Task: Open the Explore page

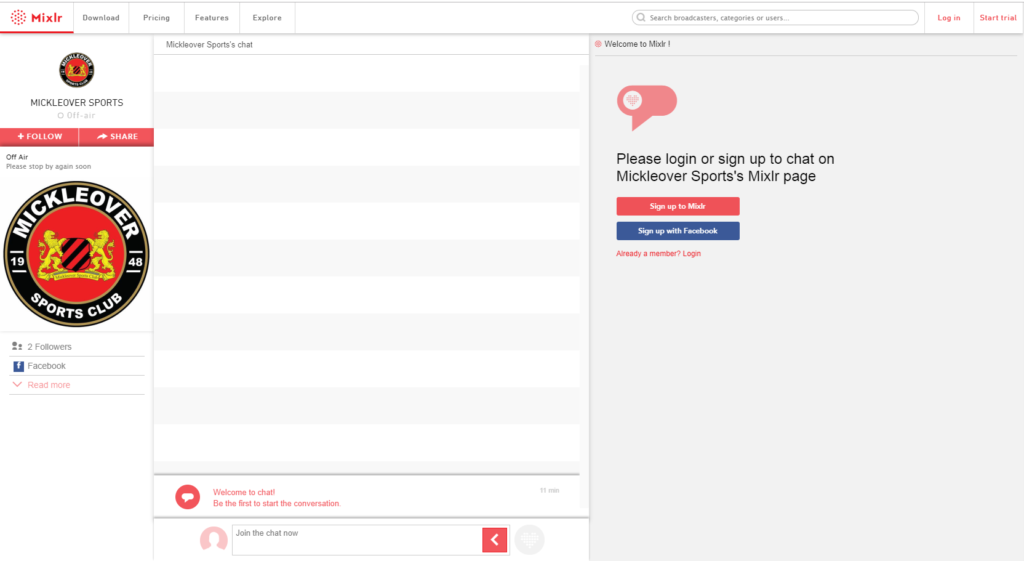Action: coord(267,18)
